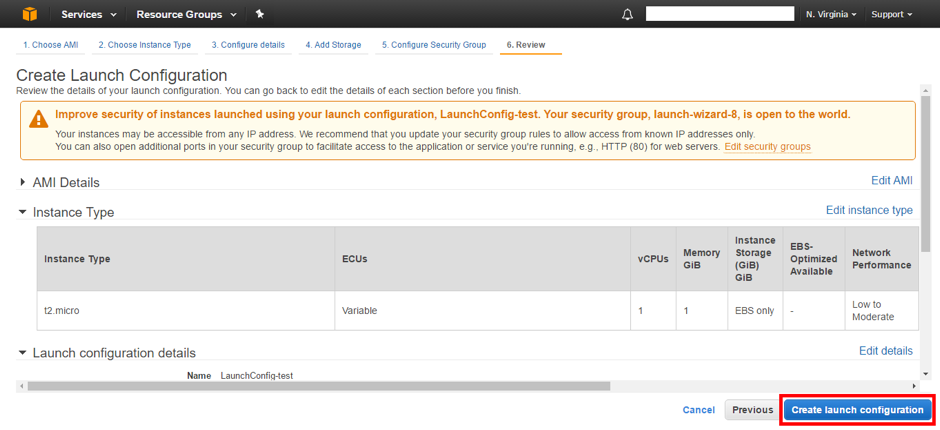Click the Previous button
940x430 pixels.
(752, 410)
